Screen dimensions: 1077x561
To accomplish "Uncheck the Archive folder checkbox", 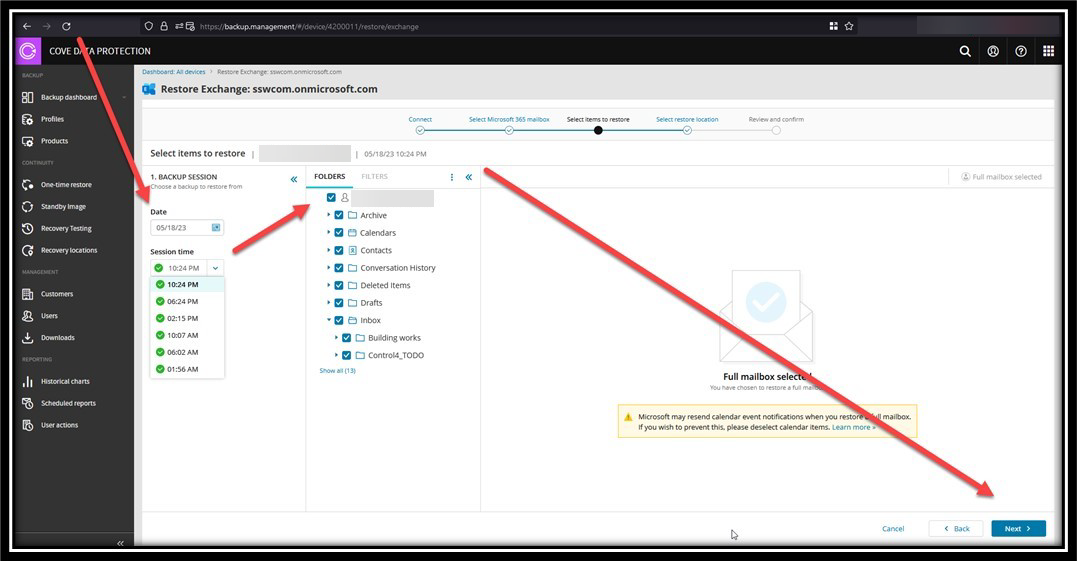I will pos(339,215).
